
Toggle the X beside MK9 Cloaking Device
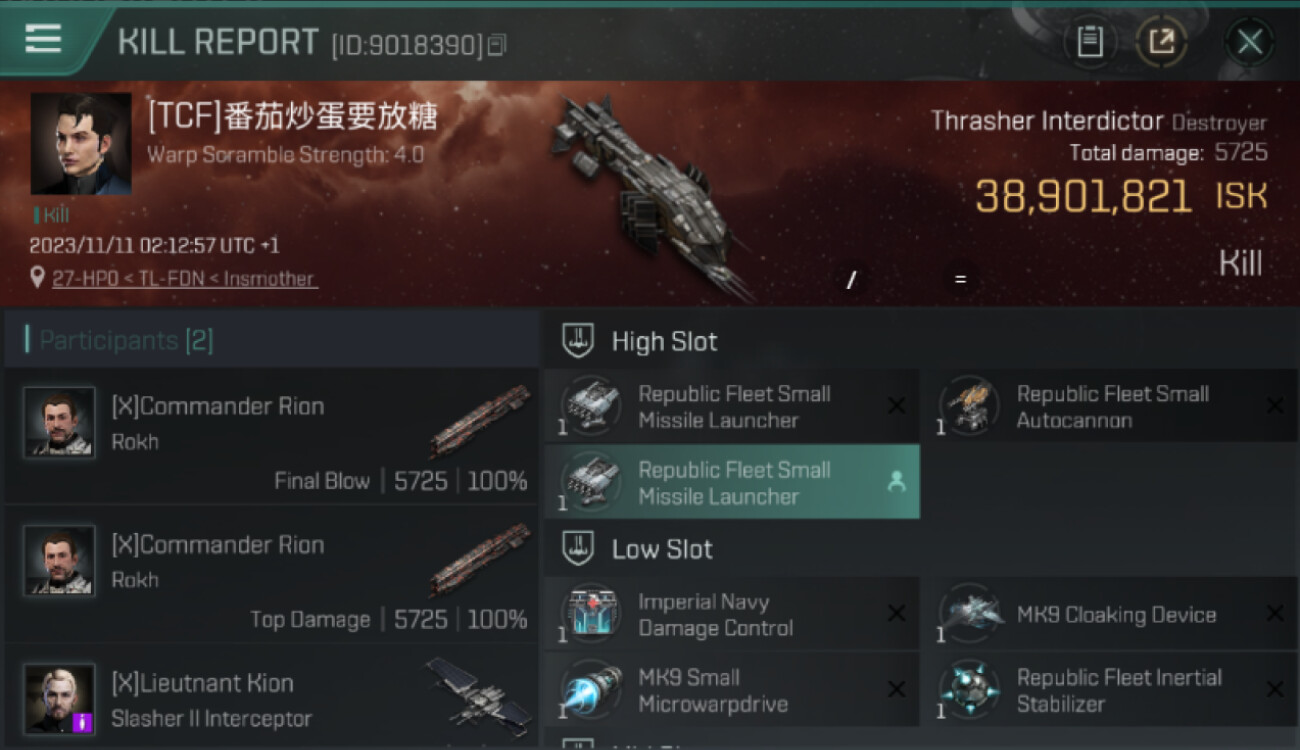[x=1275, y=614]
